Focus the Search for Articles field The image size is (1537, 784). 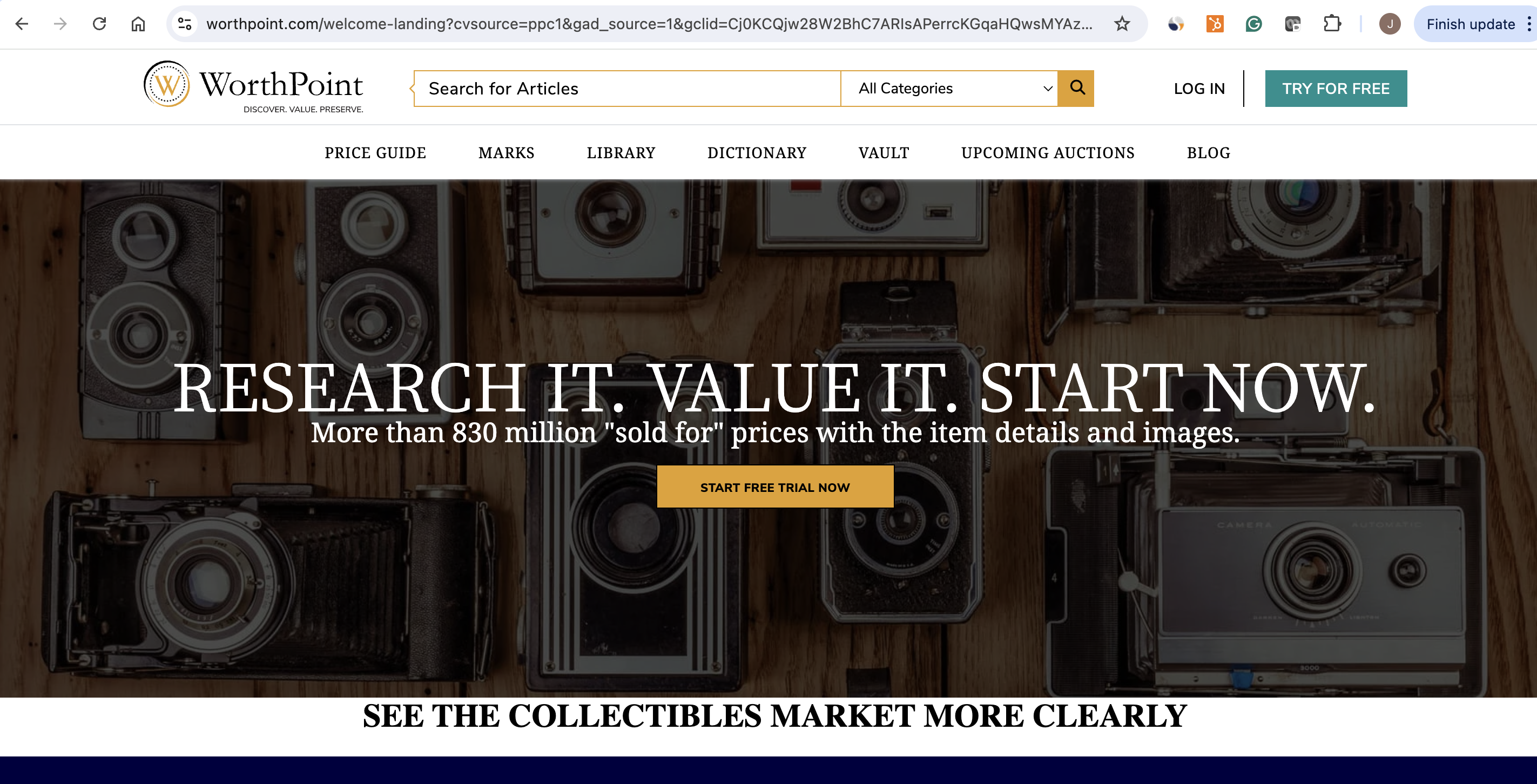(x=627, y=89)
